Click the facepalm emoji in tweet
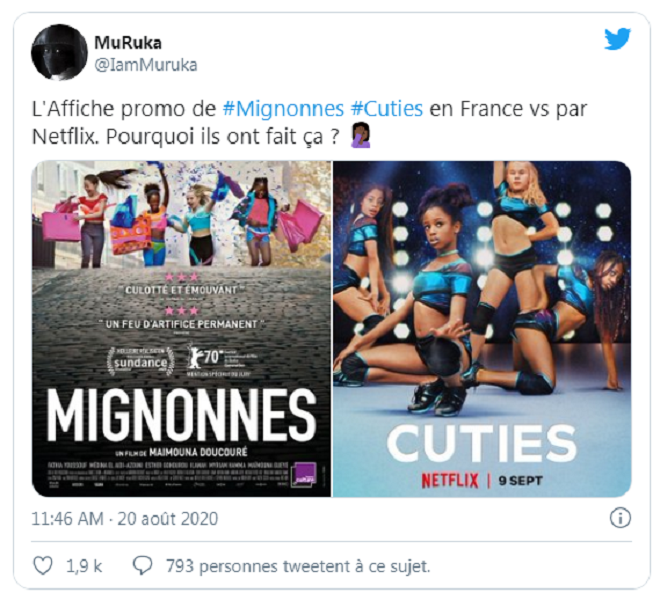The height and width of the screenshot is (600, 660). pos(361,136)
